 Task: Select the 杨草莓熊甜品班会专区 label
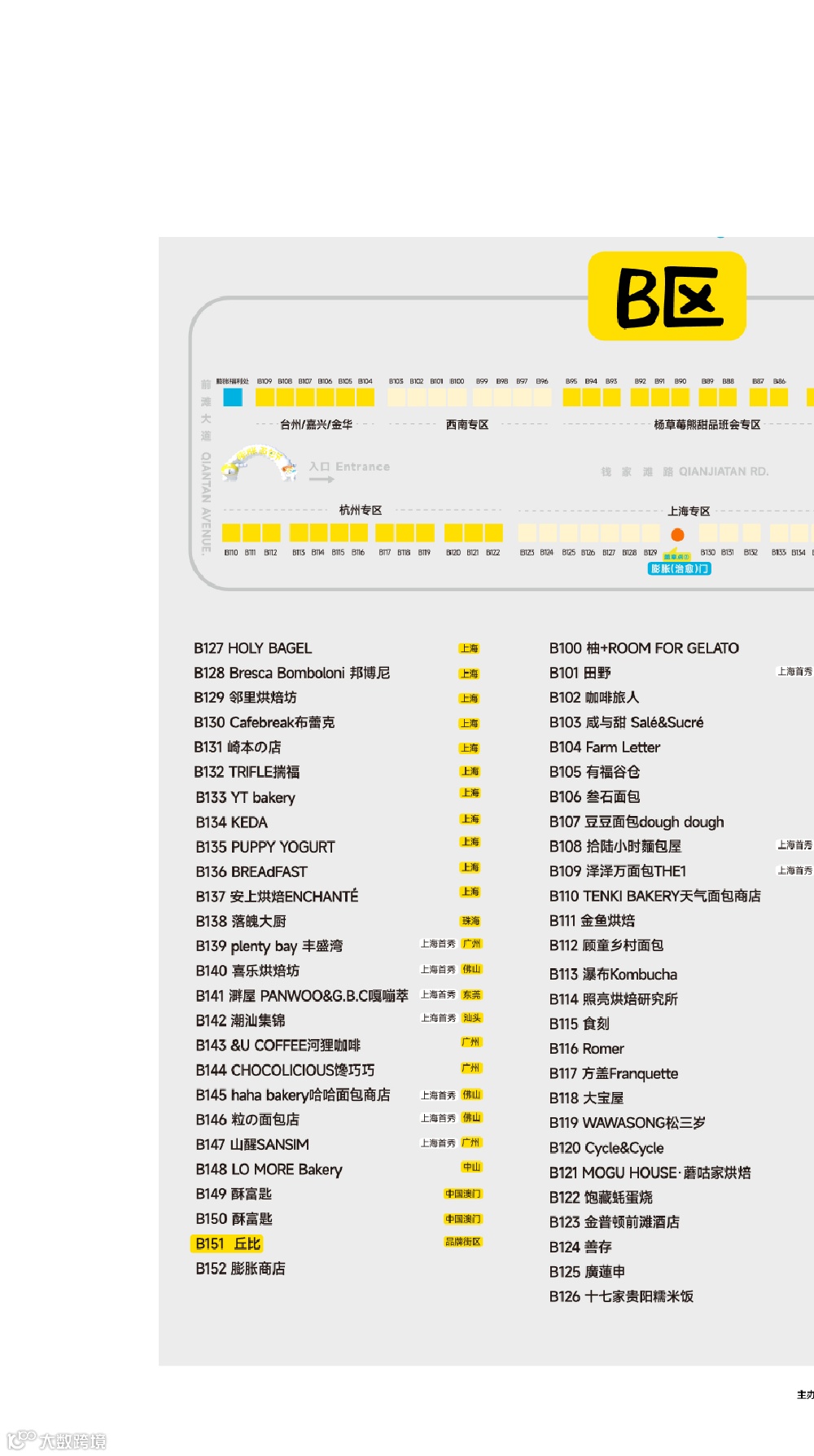pyautogui.click(x=707, y=424)
